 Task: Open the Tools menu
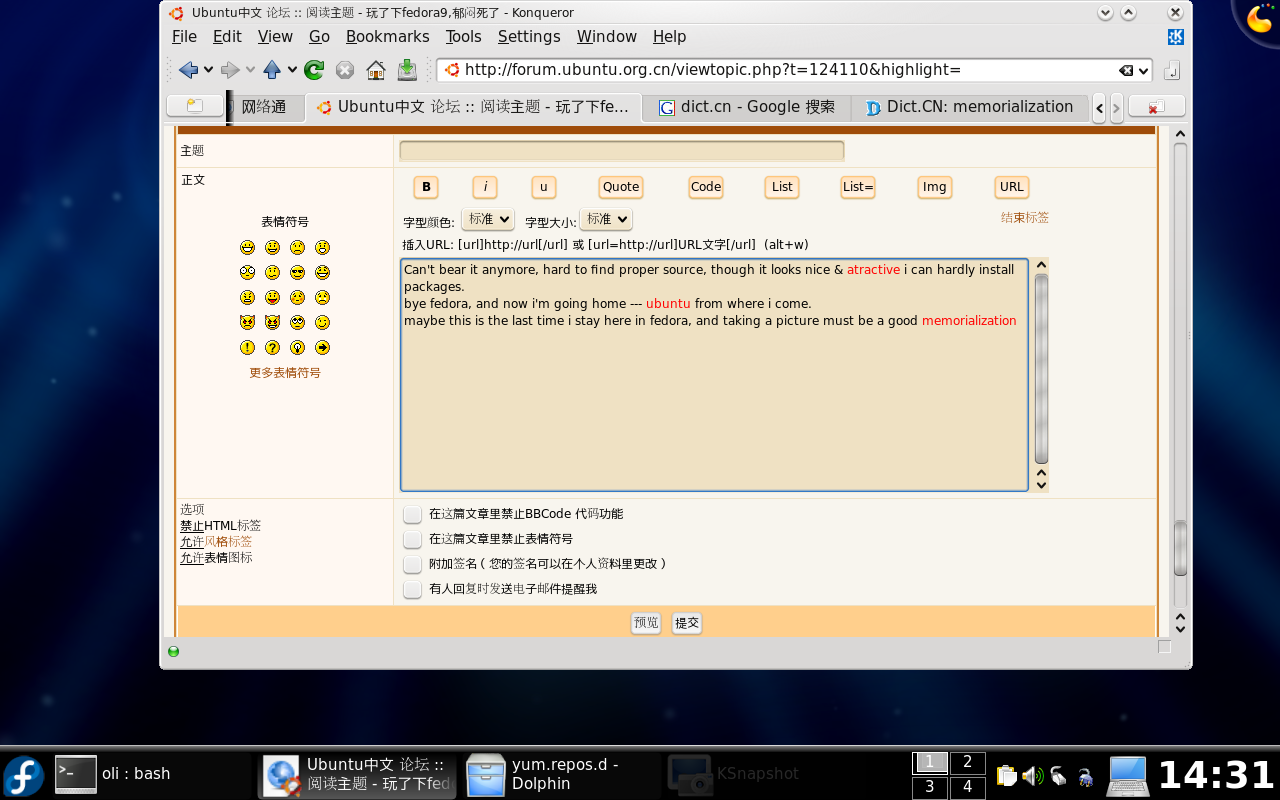(463, 36)
